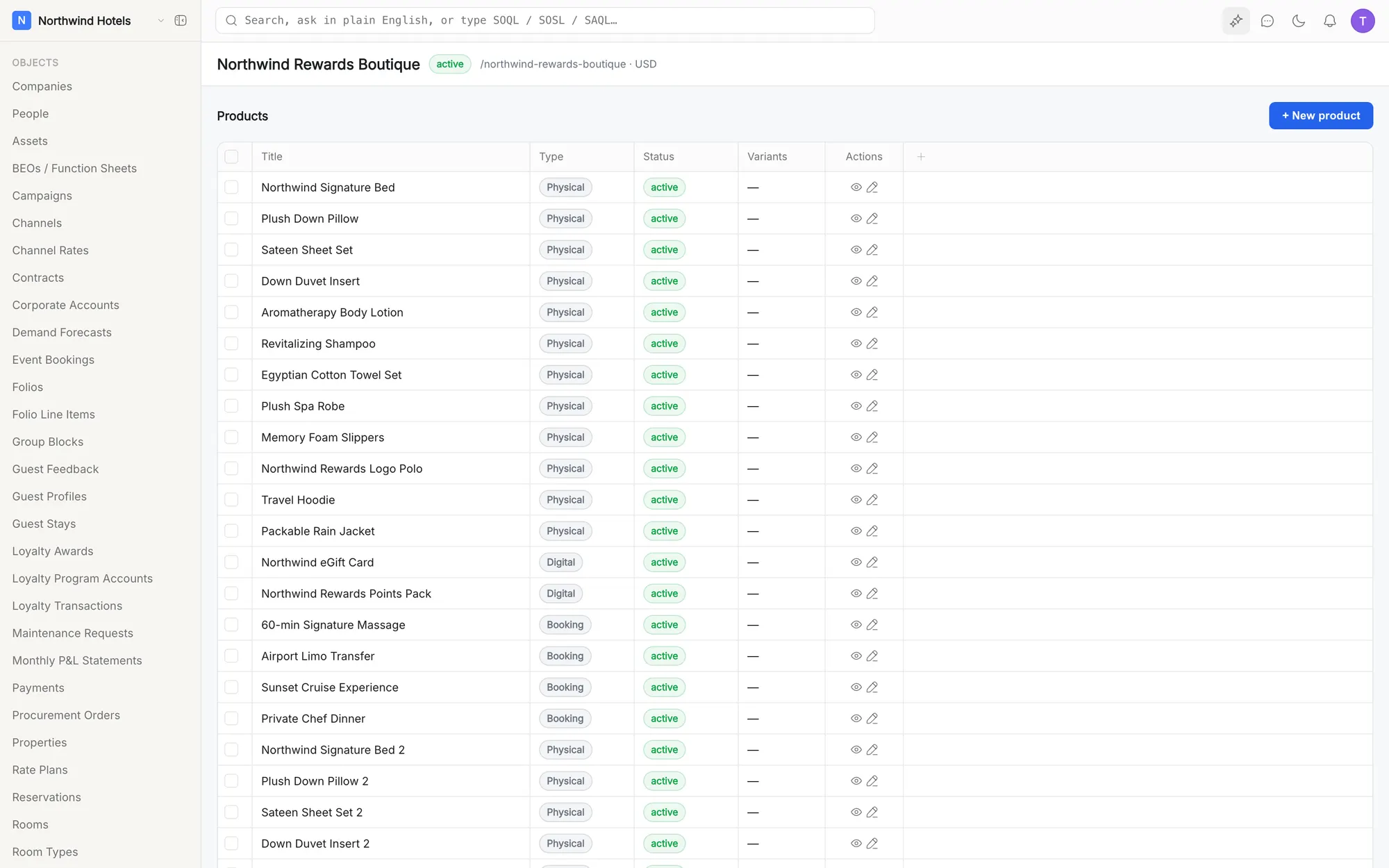Screen dimensions: 1389x868
Task: Edit Aromatherapy Body Lotion pencil icon
Action: [872, 312]
